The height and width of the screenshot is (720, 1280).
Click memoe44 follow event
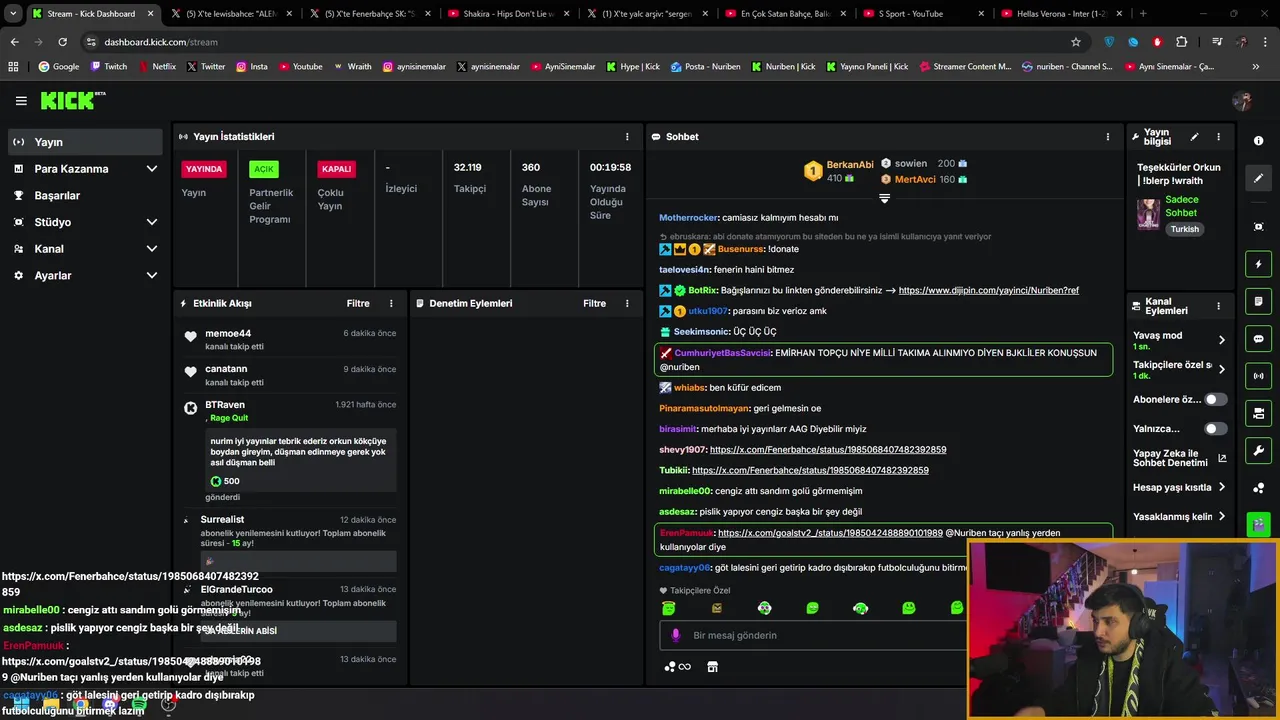coord(290,339)
